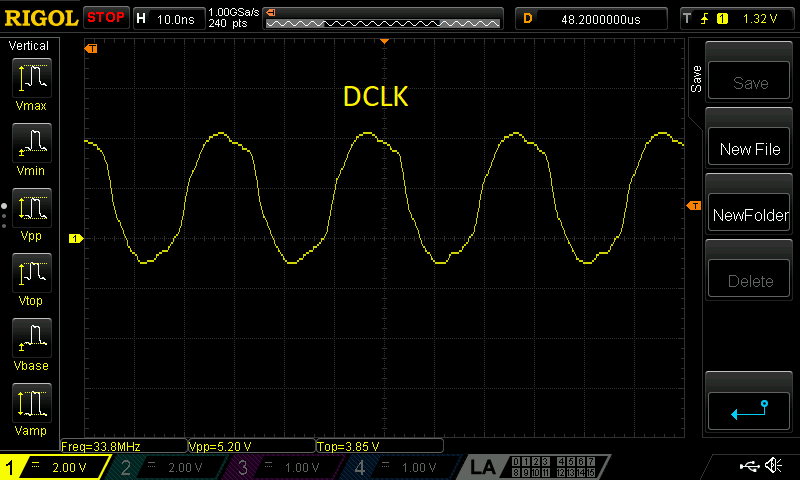This screenshot has height=480, width=800.
Task: Click the H 10.0ns timebase field
Action: [169, 19]
